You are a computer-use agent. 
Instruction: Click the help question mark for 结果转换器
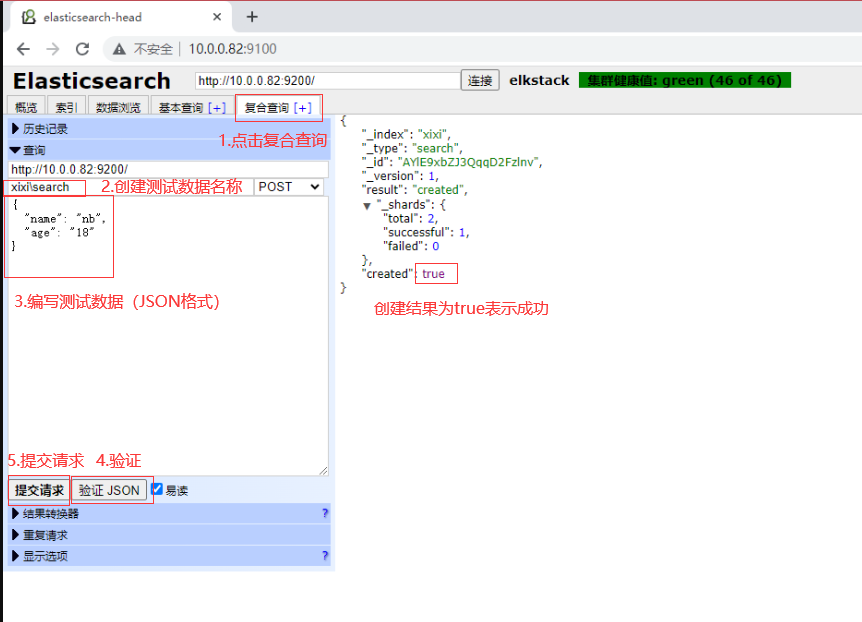click(x=325, y=513)
